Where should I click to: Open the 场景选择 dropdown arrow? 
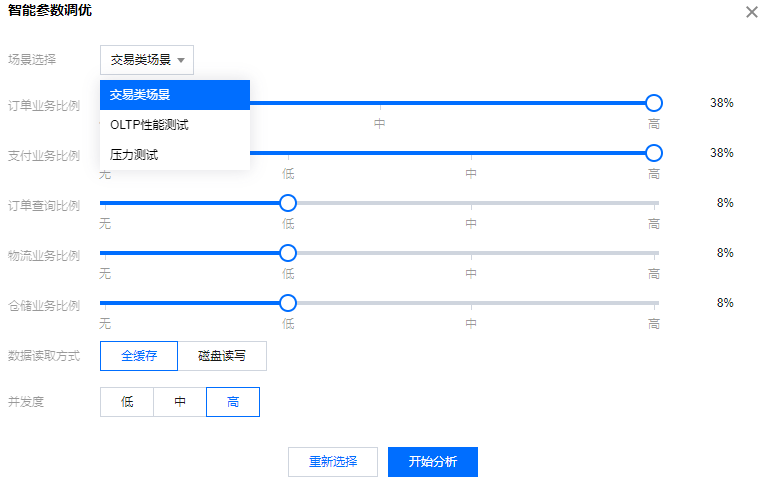point(181,60)
